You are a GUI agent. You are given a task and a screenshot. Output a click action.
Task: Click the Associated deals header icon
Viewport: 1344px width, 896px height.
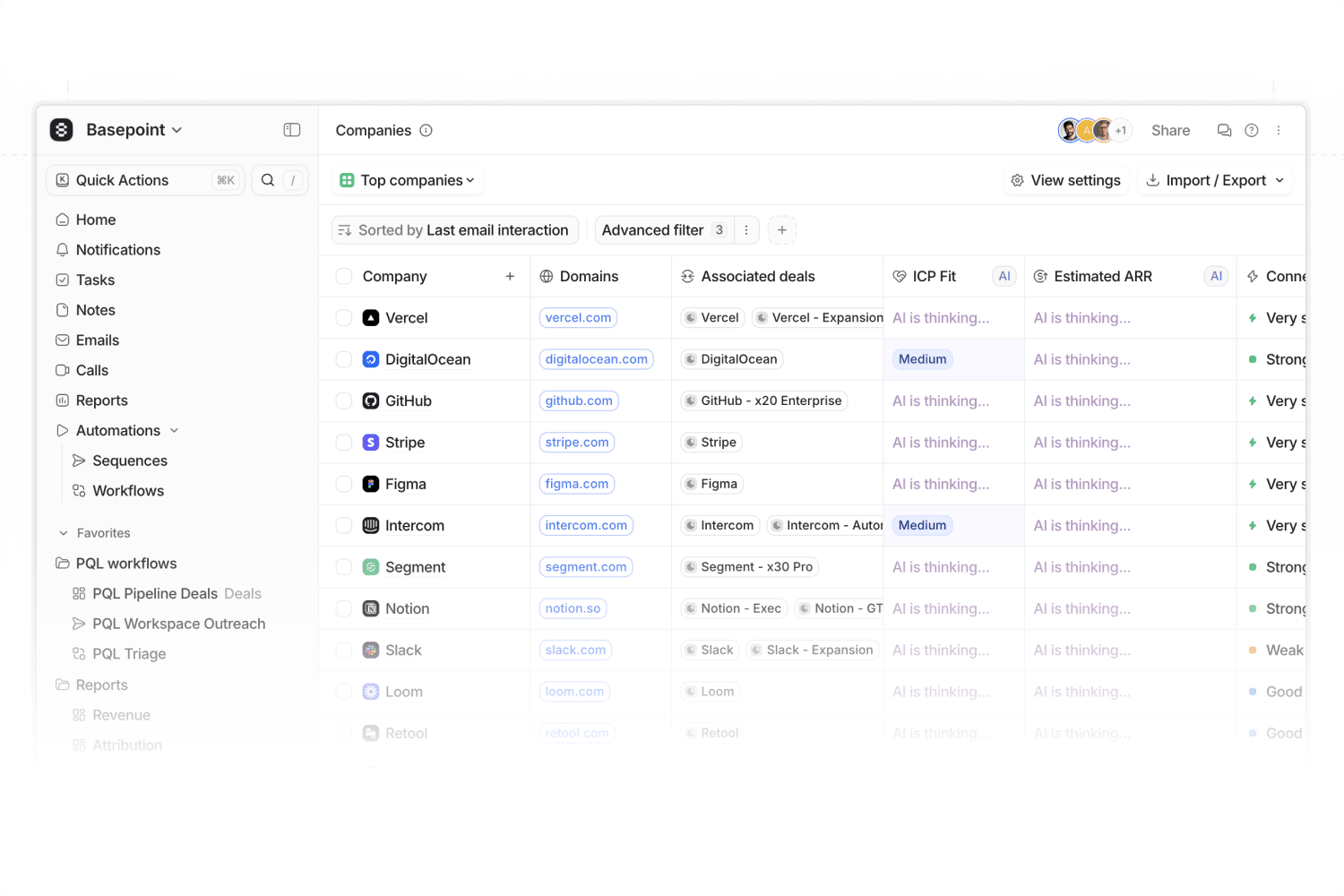pyautogui.click(x=688, y=276)
